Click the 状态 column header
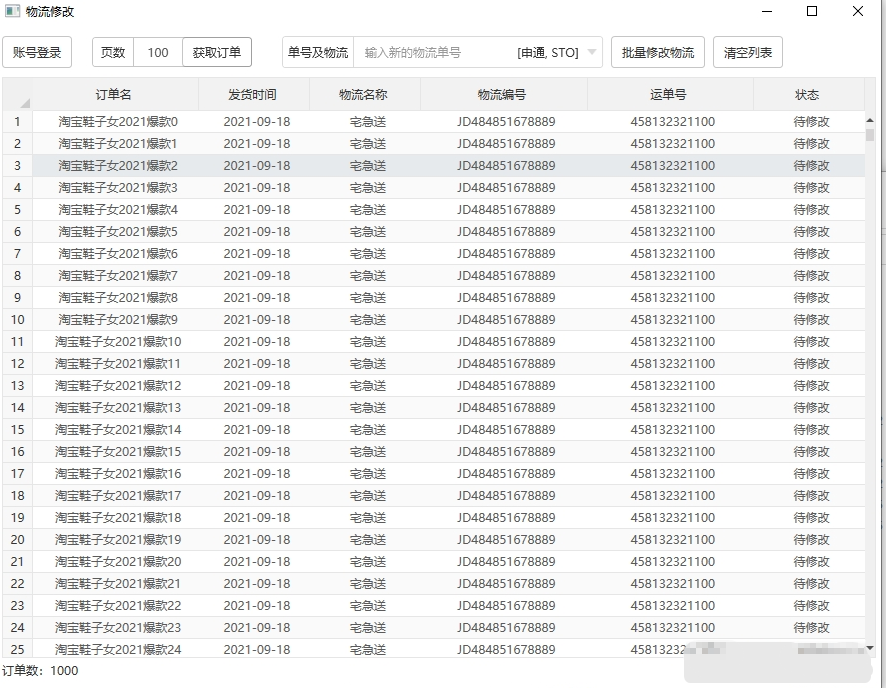Screen dimensions: 887x688 pos(807,95)
